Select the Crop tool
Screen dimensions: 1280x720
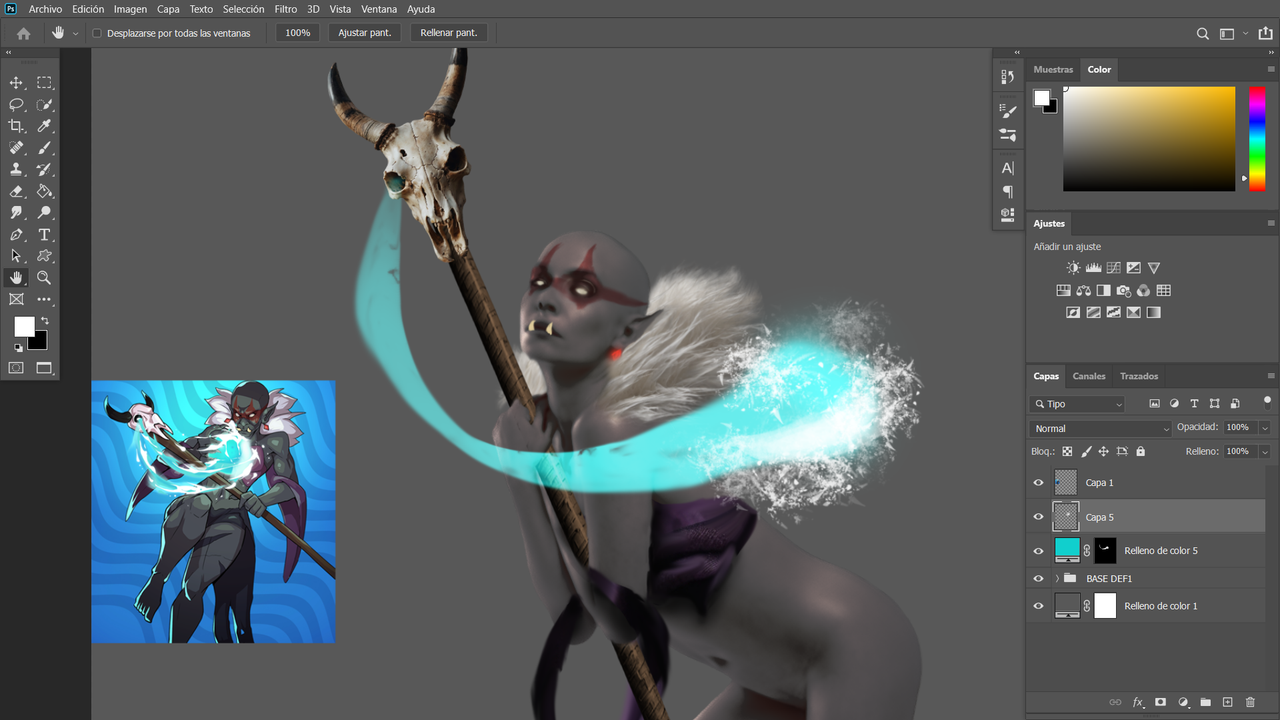16,126
